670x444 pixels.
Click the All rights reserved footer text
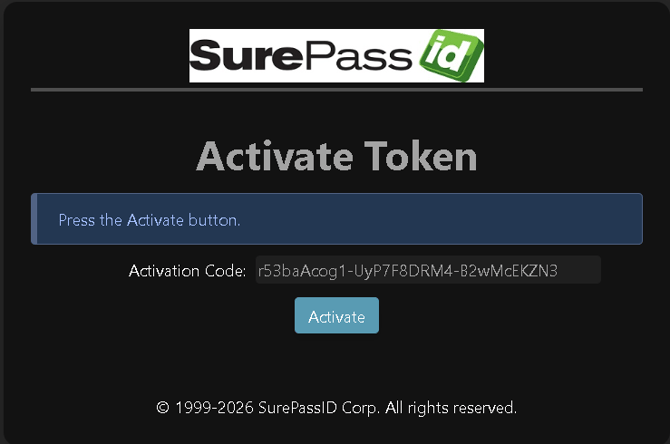(x=451, y=408)
